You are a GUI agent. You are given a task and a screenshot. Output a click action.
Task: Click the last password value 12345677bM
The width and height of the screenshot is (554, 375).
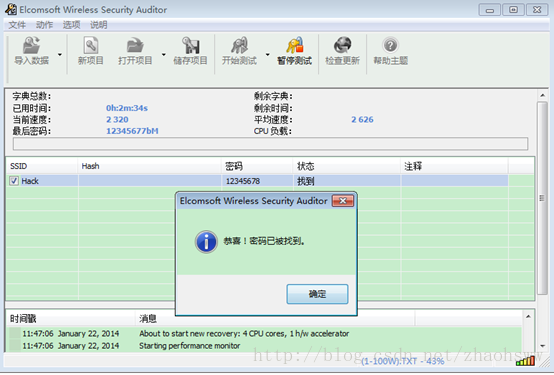click(x=132, y=131)
